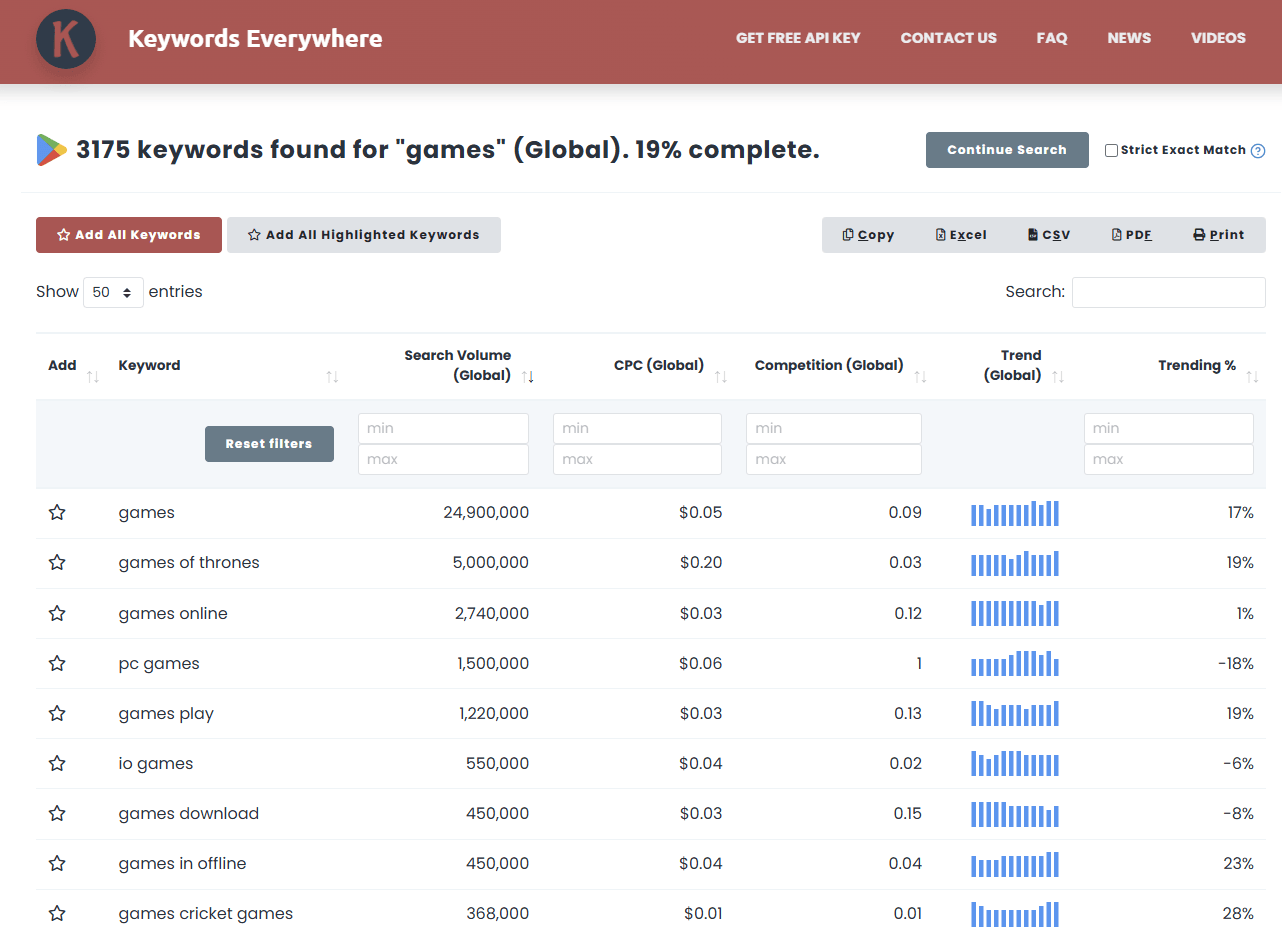This screenshot has width=1282, height=930.
Task: Copy the table with Copy button
Action: coord(868,235)
